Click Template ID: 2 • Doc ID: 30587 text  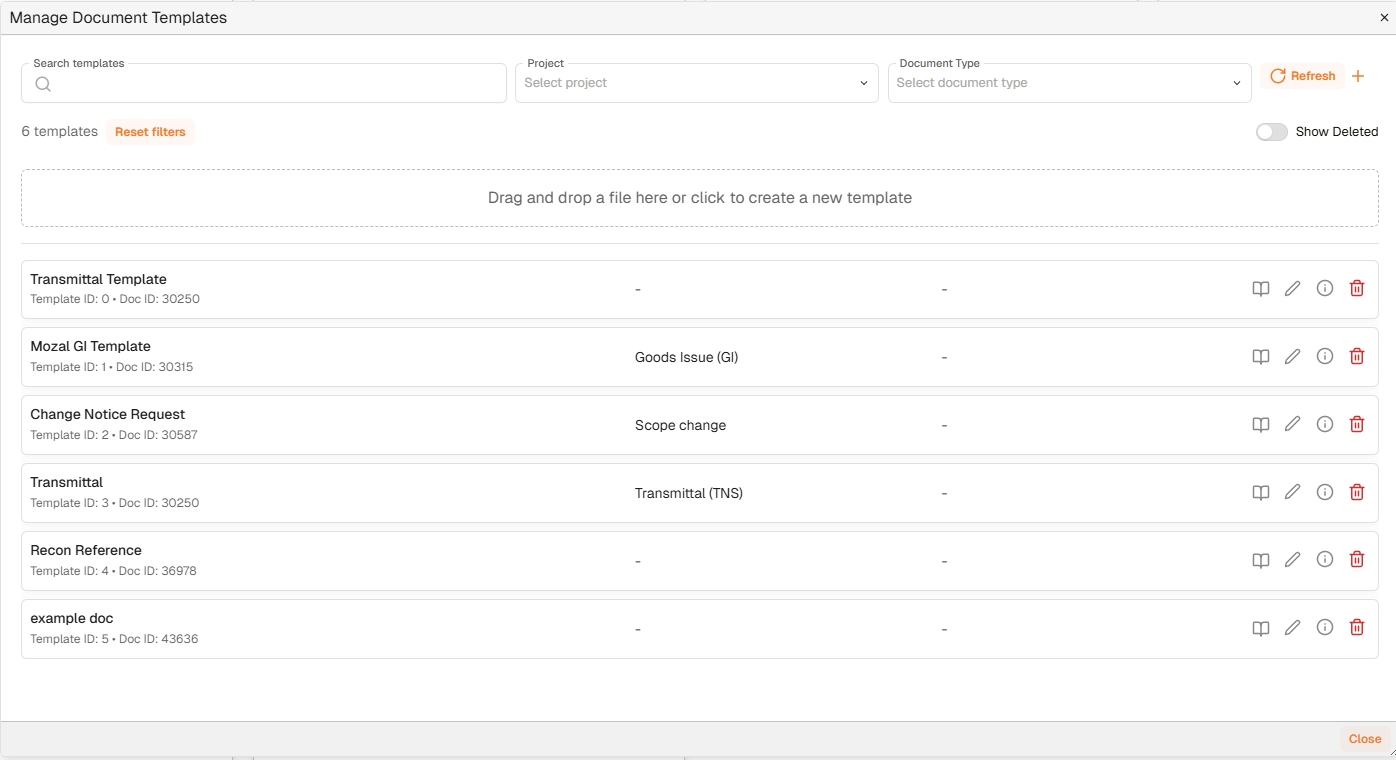(113, 435)
